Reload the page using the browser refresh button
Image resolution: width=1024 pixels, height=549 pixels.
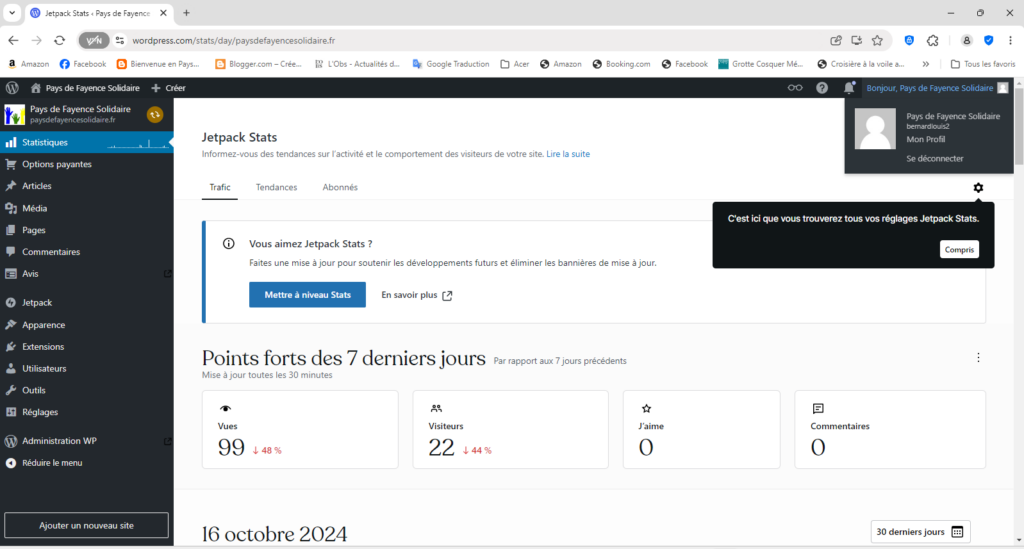(x=59, y=40)
